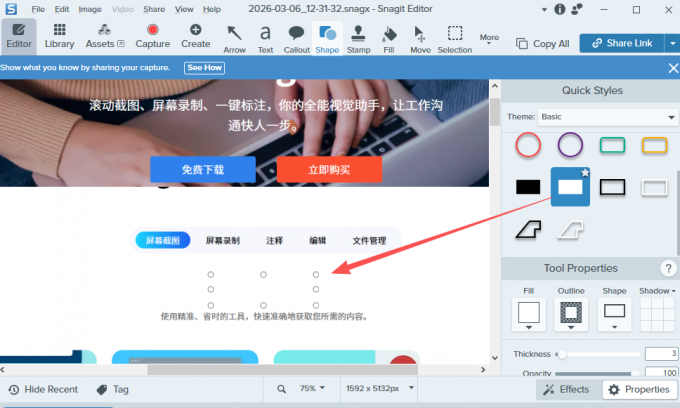Viewport: 680px width, 408px height.
Task: Open the title bar dropdown arrow
Action: (544, 10)
